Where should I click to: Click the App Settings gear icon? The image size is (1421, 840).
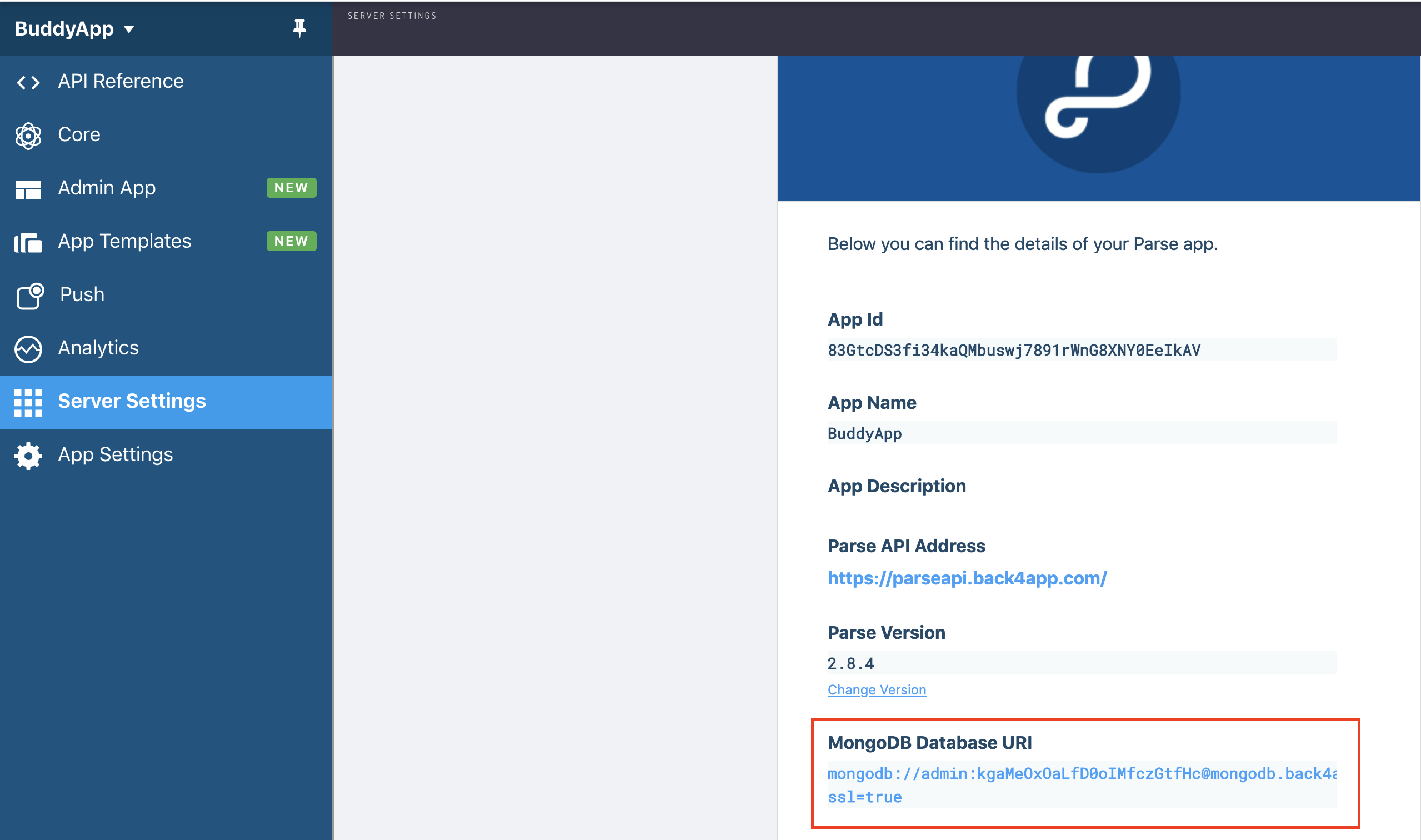(28, 456)
